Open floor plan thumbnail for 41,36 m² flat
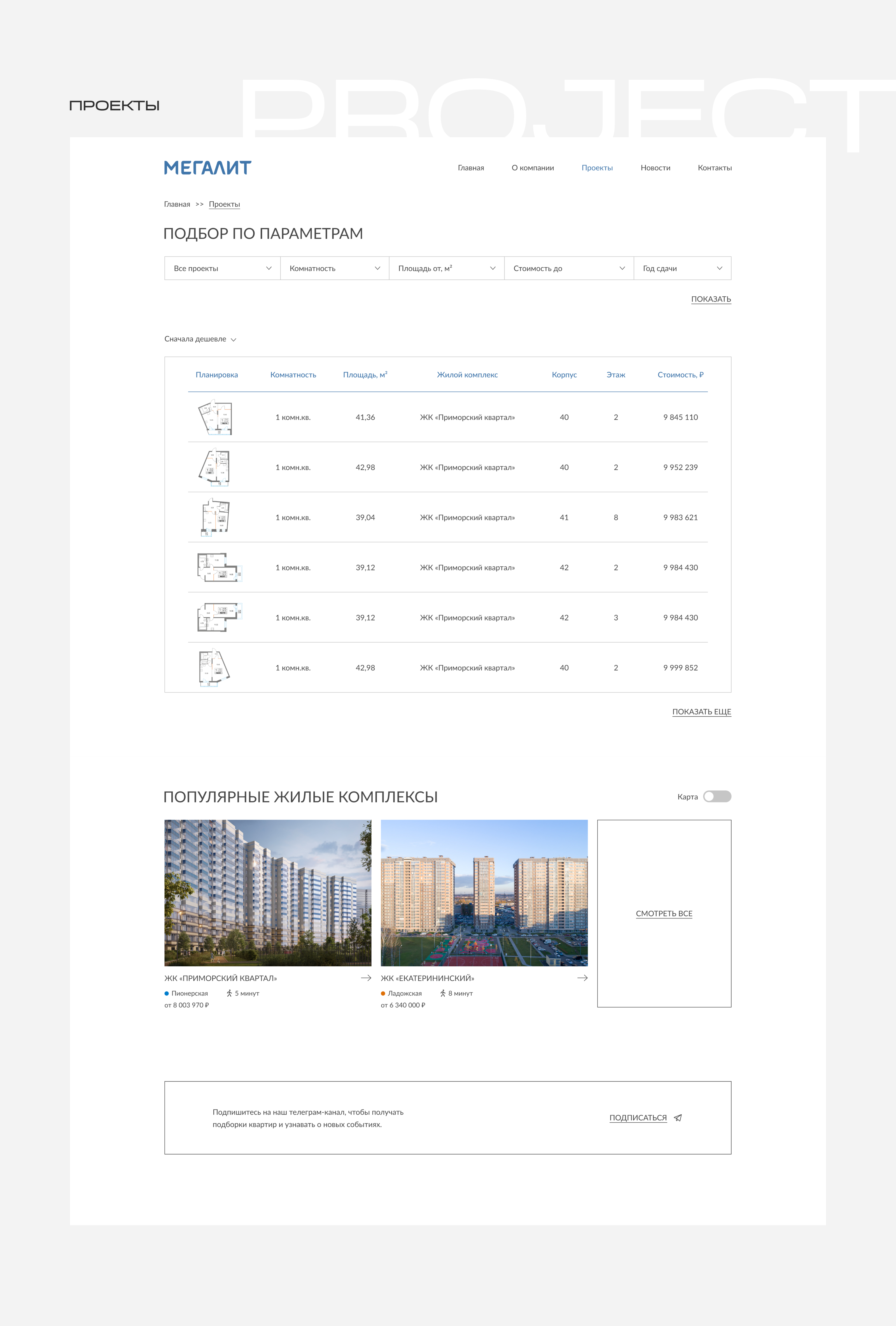Screen dimensions: 896x1326 coord(216,418)
